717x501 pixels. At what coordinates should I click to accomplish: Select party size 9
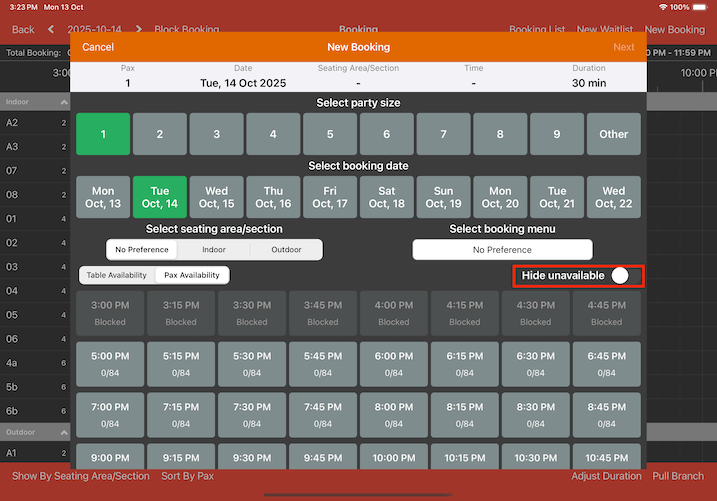(x=556, y=134)
